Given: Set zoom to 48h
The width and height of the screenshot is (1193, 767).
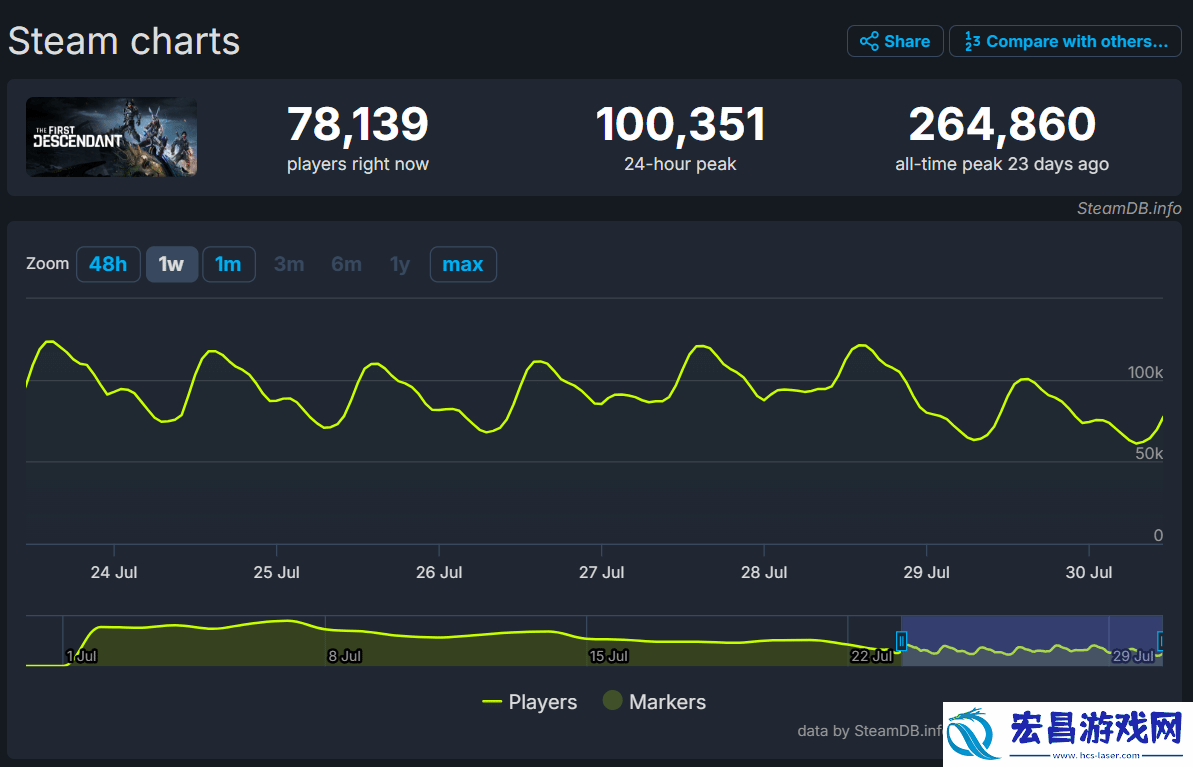Looking at the screenshot, I should pyautogui.click(x=108, y=264).
